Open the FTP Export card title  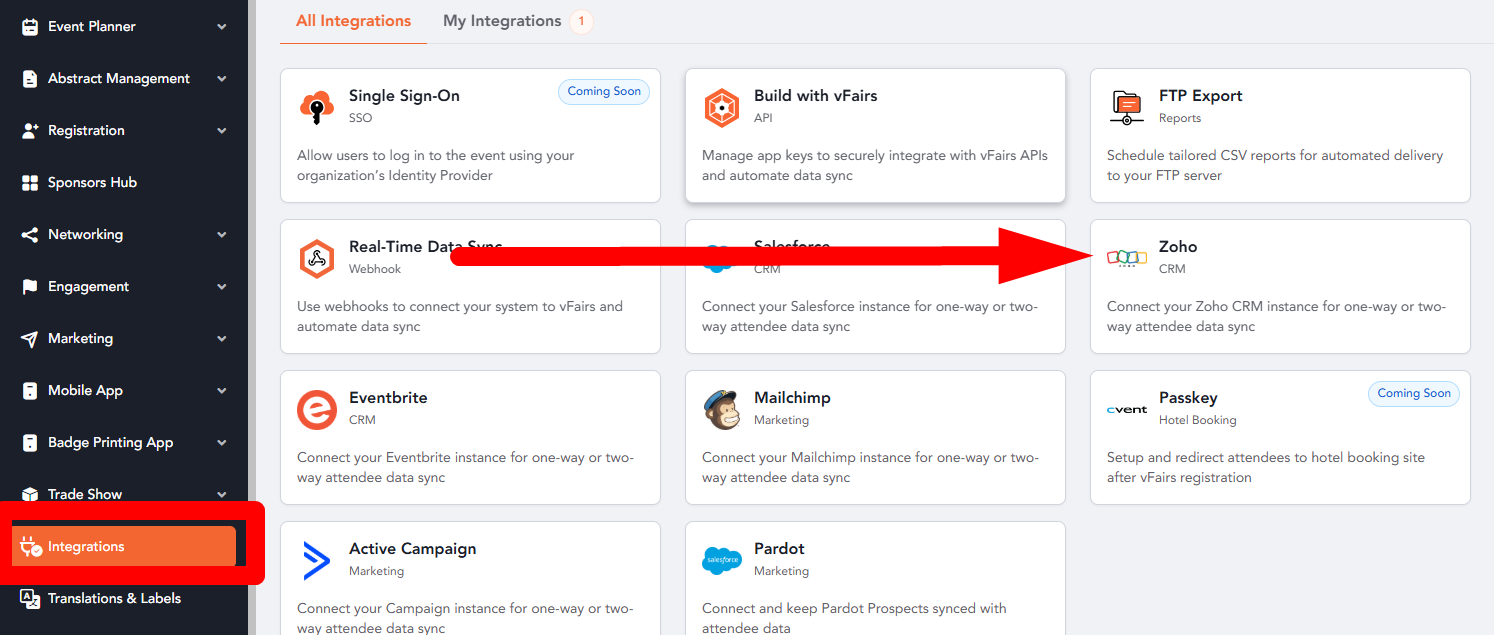[1200, 96]
